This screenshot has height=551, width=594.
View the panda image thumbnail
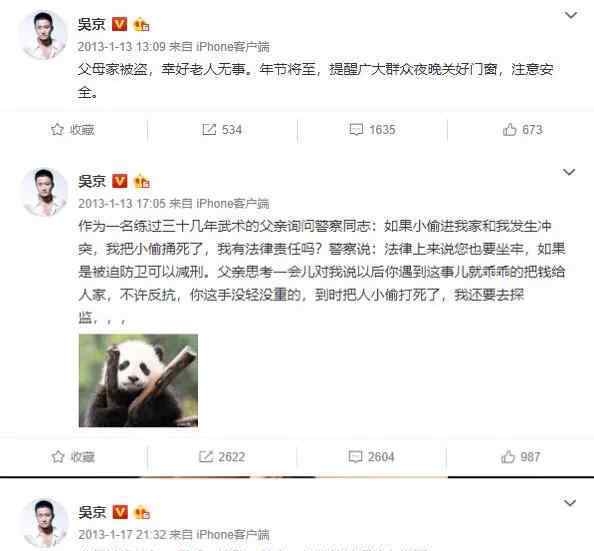(138, 380)
